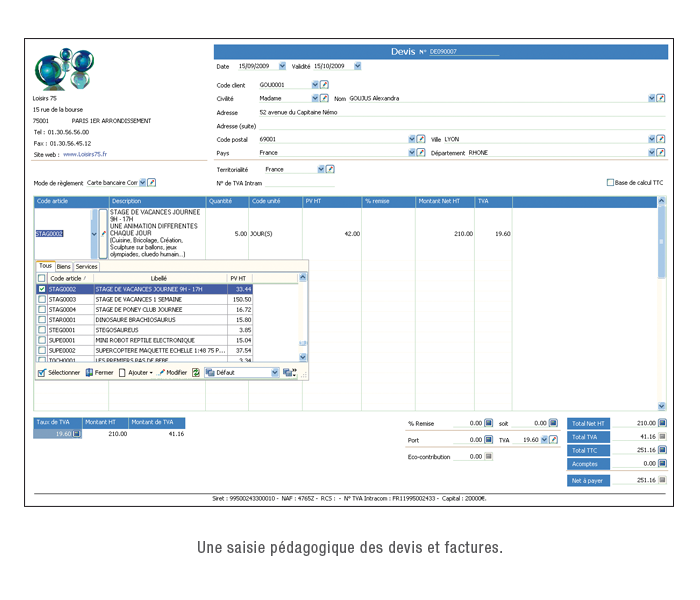Open the Défaut view dropdown

click(274, 372)
